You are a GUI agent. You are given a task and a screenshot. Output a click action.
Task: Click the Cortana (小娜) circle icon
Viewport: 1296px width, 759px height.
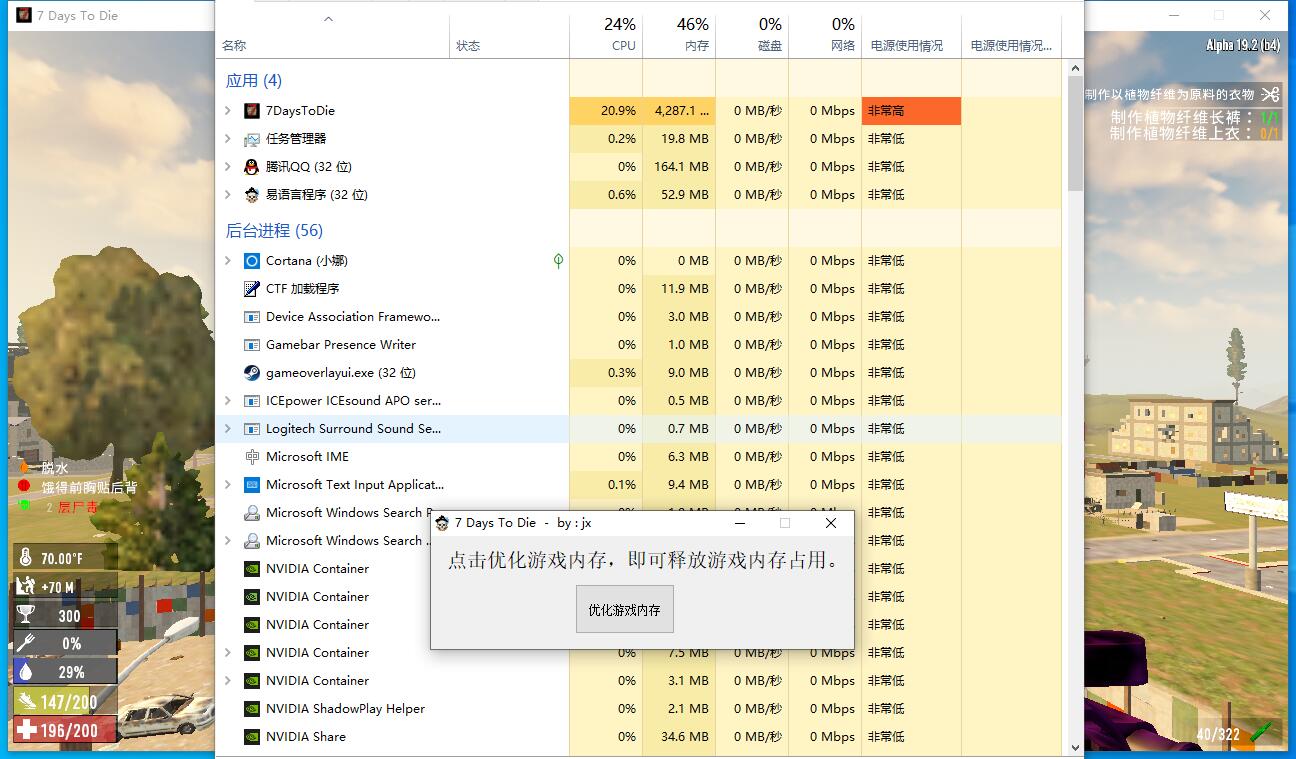(x=252, y=261)
